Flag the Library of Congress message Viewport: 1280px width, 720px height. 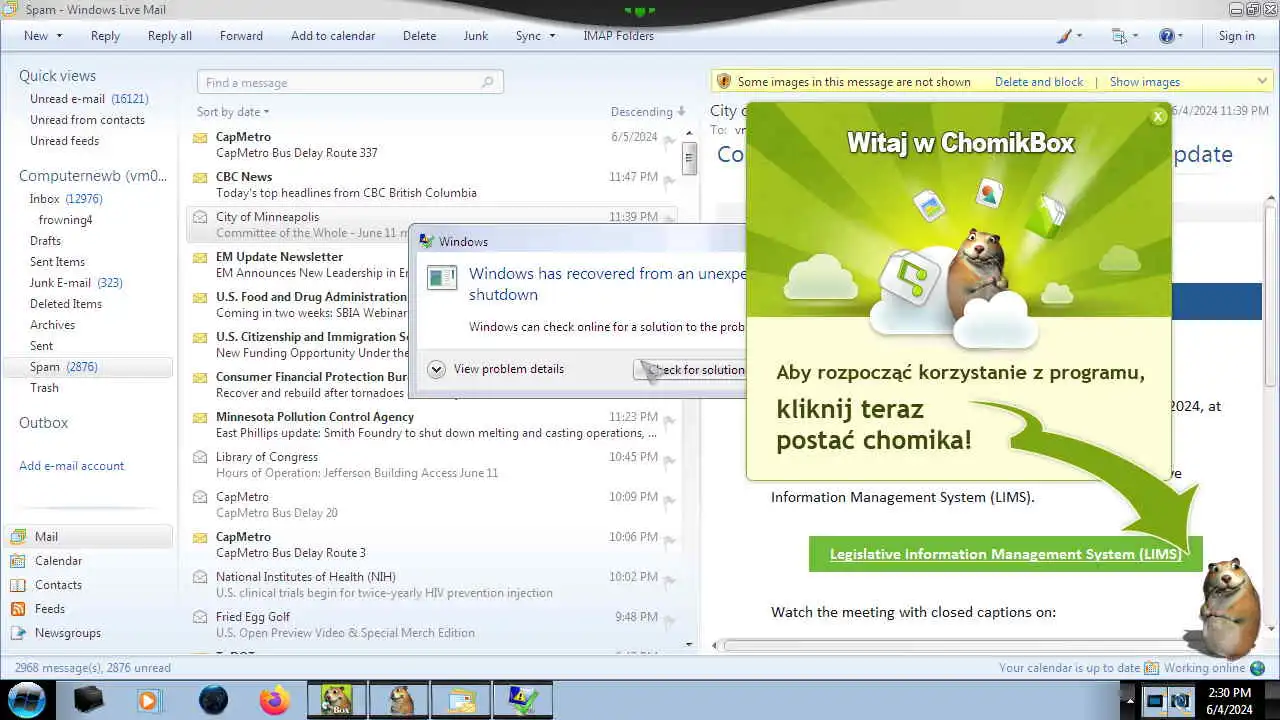[669, 463]
